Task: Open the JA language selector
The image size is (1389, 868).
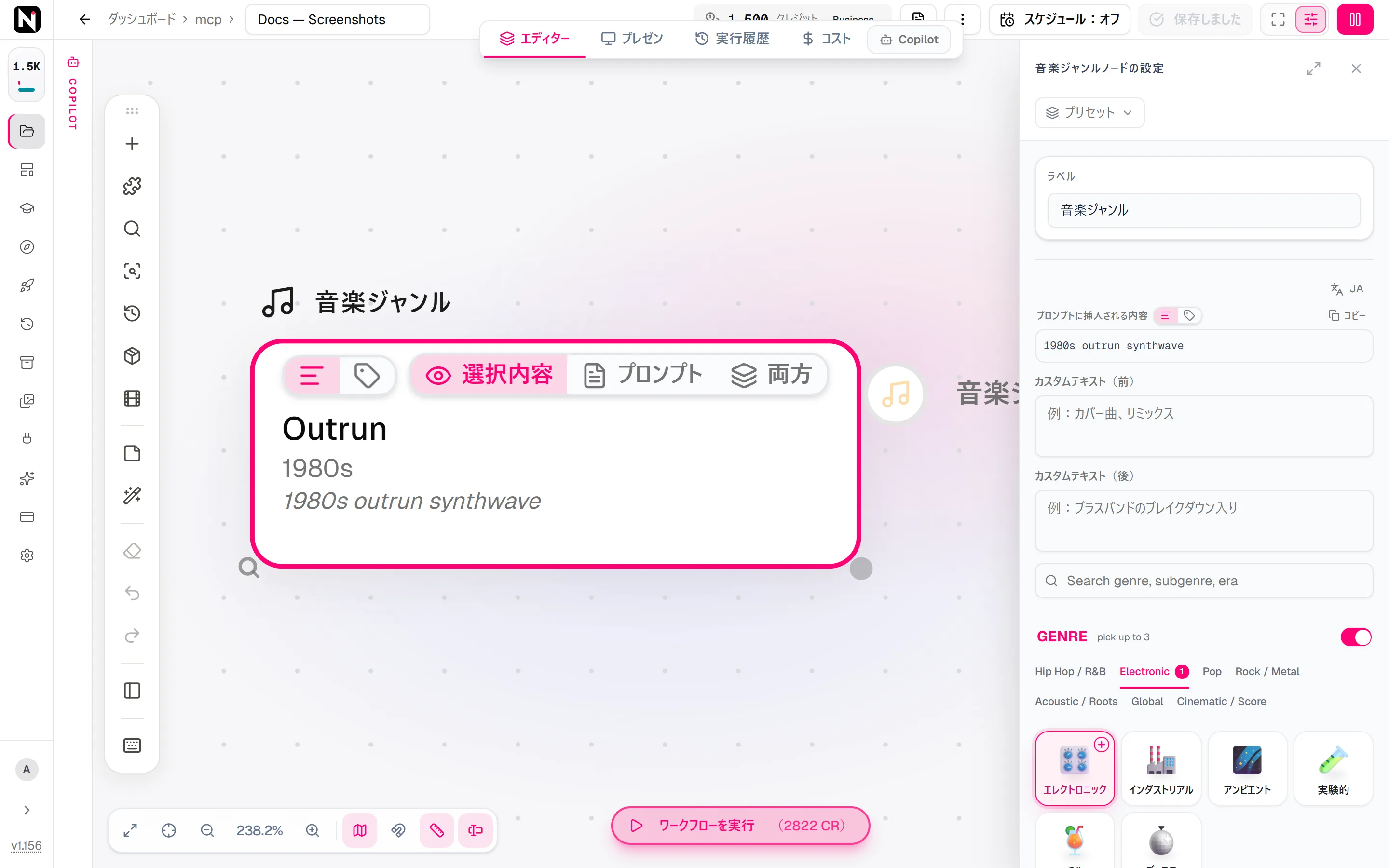Action: click(x=1347, y=289)
